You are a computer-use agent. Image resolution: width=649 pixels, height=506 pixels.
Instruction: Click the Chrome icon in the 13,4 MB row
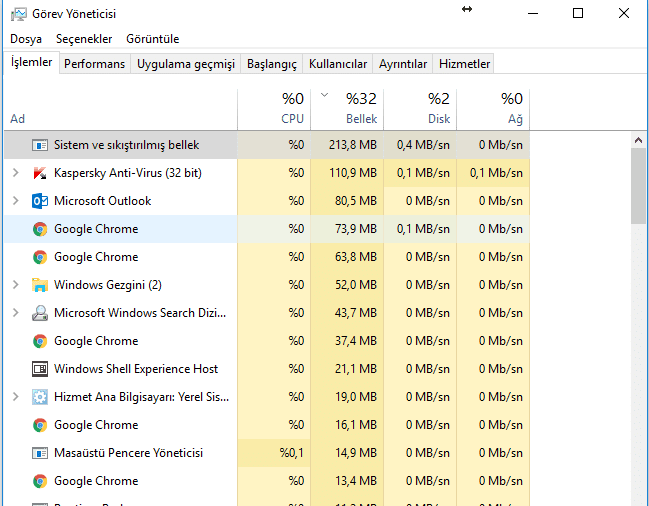40,481
